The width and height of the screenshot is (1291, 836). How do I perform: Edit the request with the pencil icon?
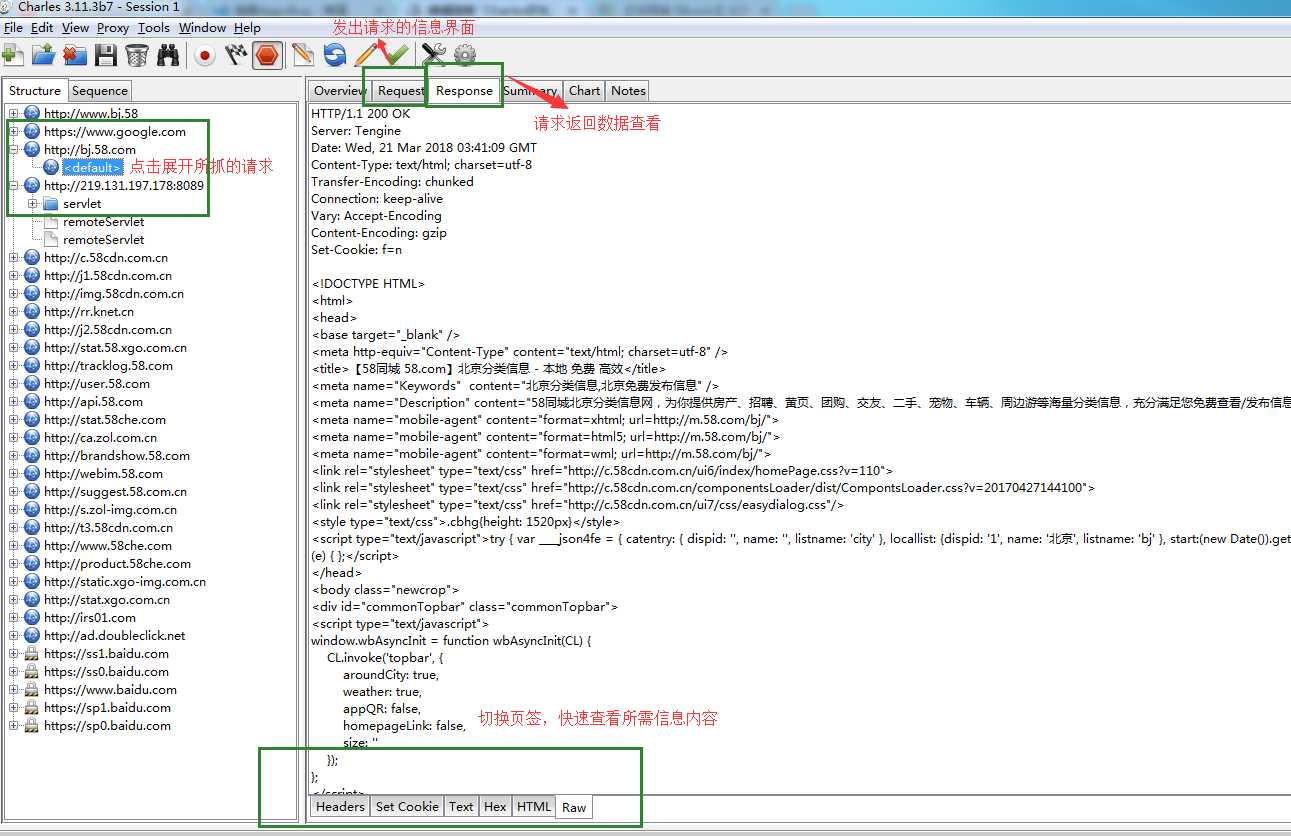[366, 55]
